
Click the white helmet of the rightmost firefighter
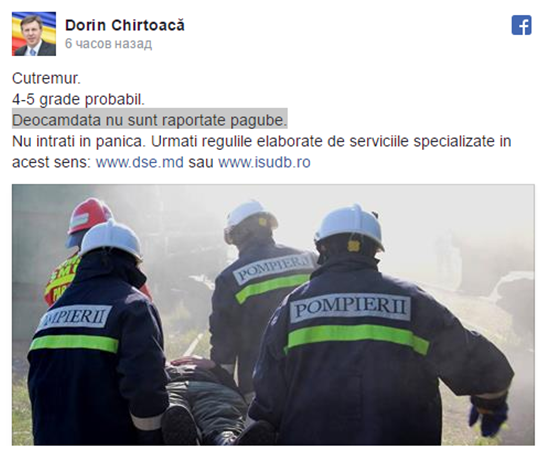point(349,226)
